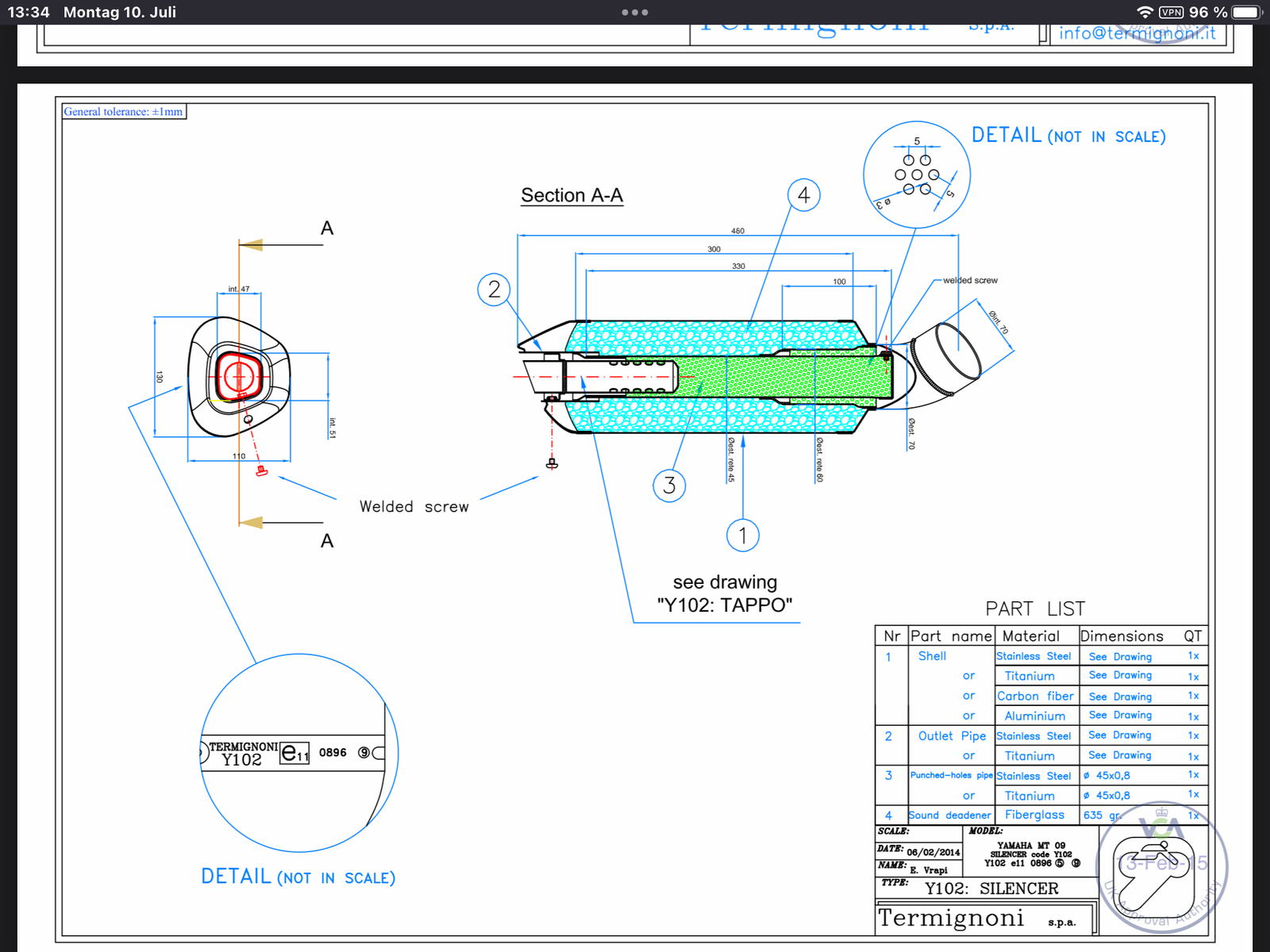Click callout balloon number 3
1270x952 pixels.
pos(669,486)
